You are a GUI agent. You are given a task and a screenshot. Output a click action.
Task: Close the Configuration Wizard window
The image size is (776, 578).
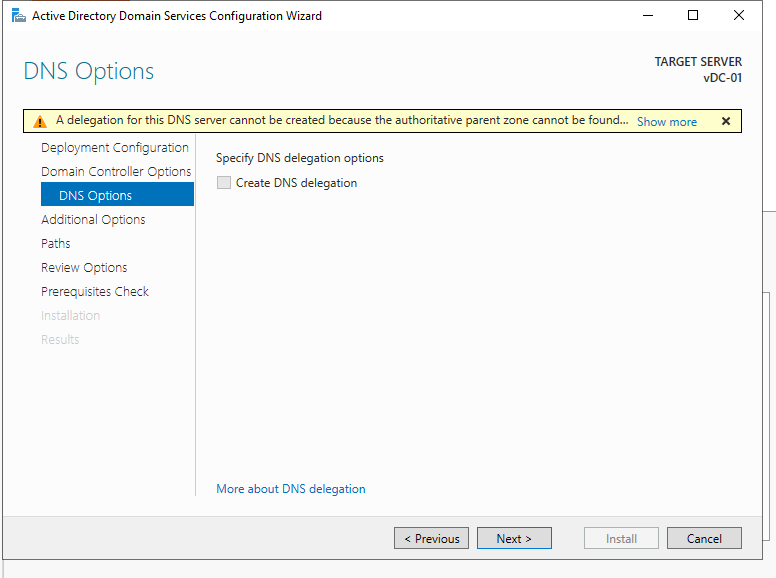[738, 15]
